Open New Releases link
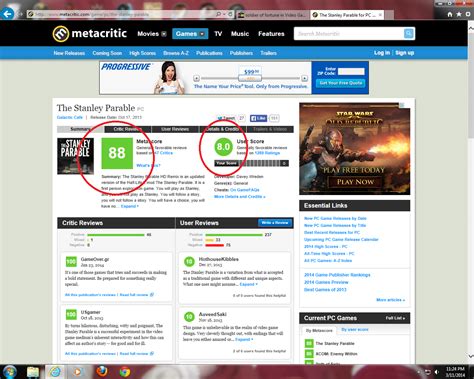Screen dimensions: 474x379 [69, 53]
